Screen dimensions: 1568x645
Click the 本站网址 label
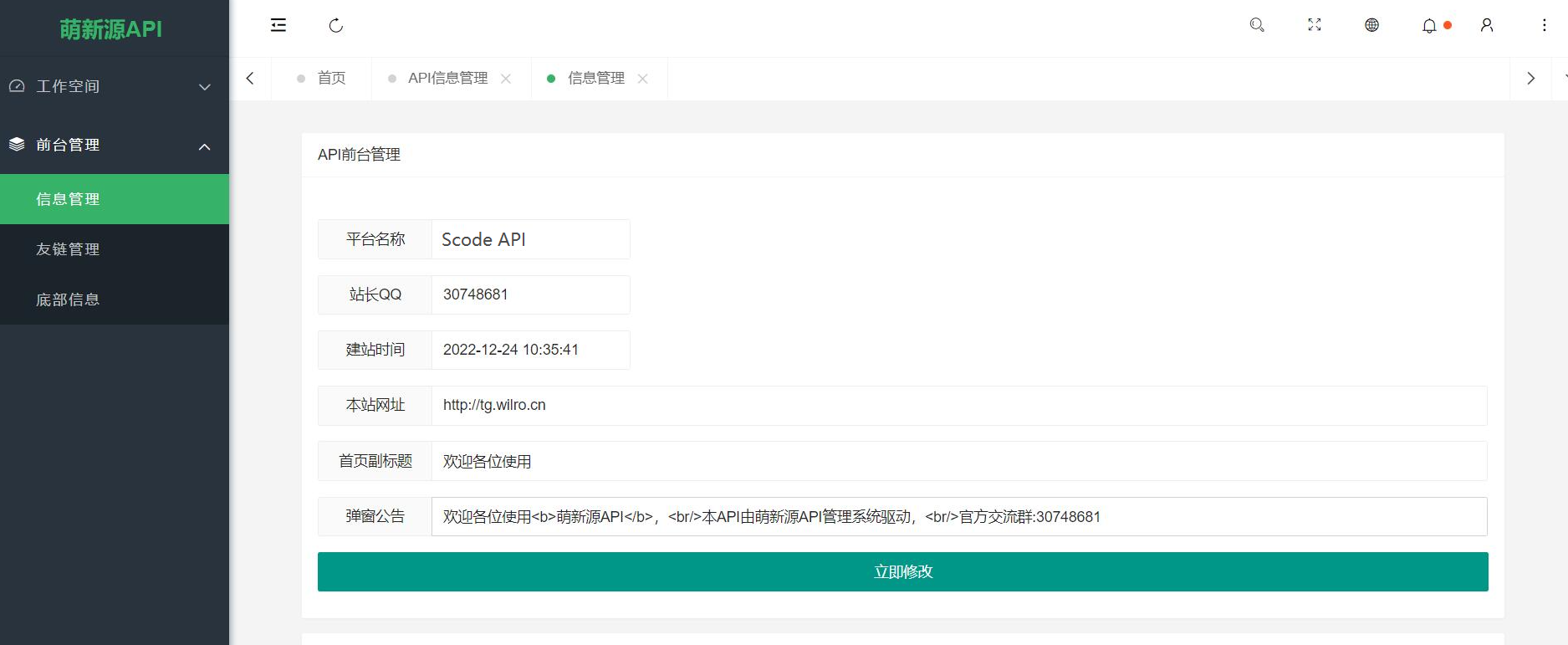click(x=375, y=406)
